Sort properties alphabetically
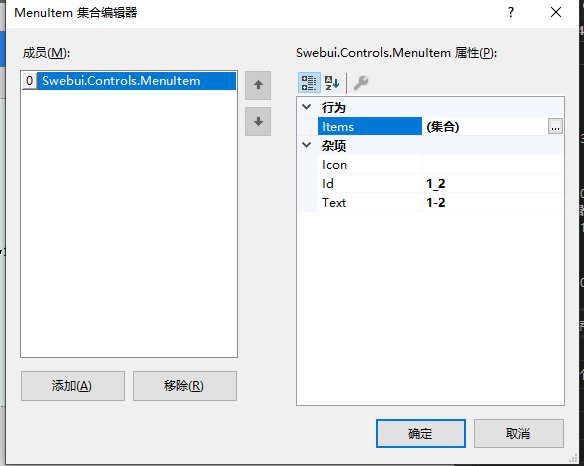 (332, 83)
